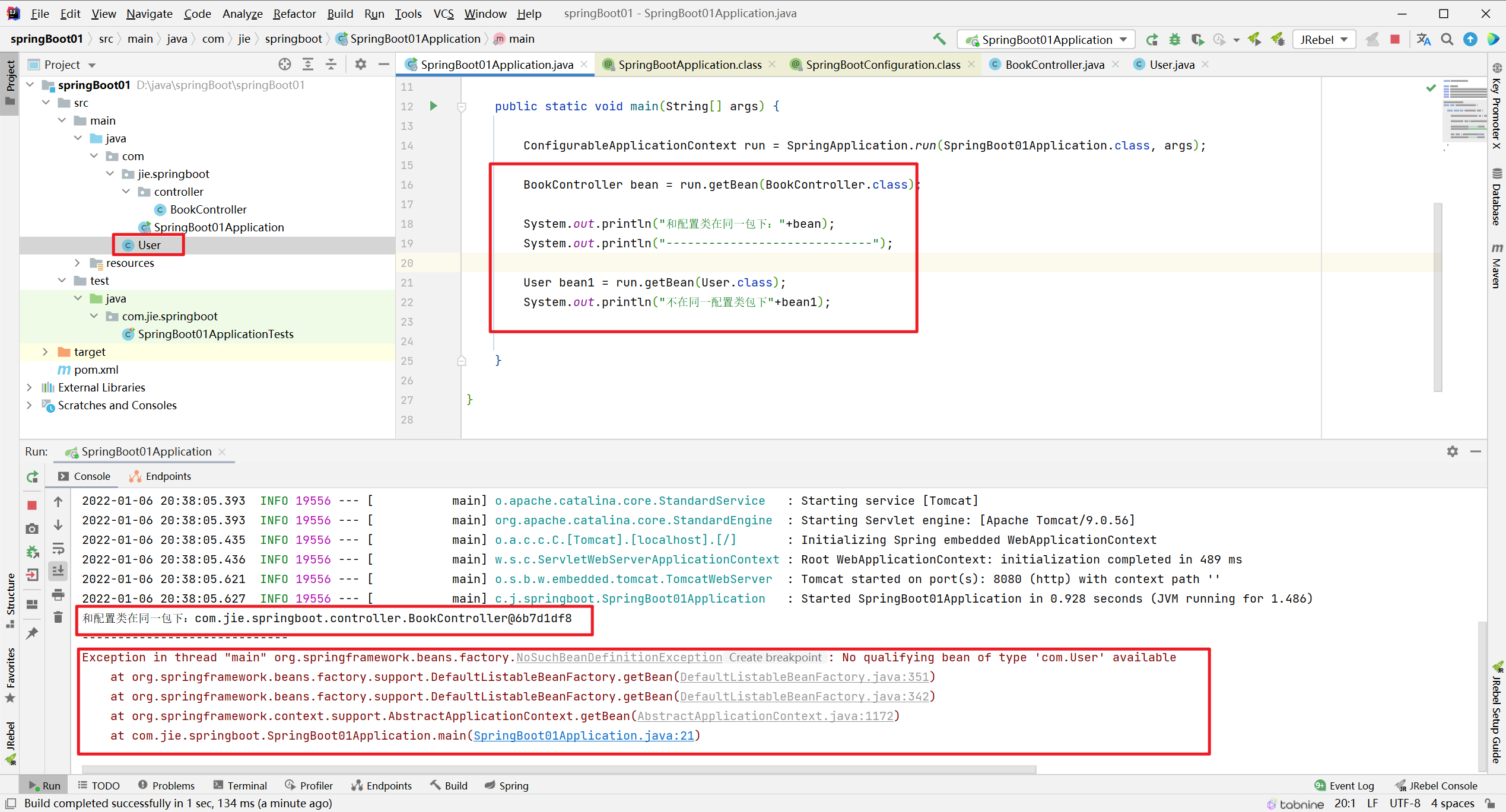Screen dimensions: 1506x812
Task: Collapse the controller package
Action: tap(126, 191)
